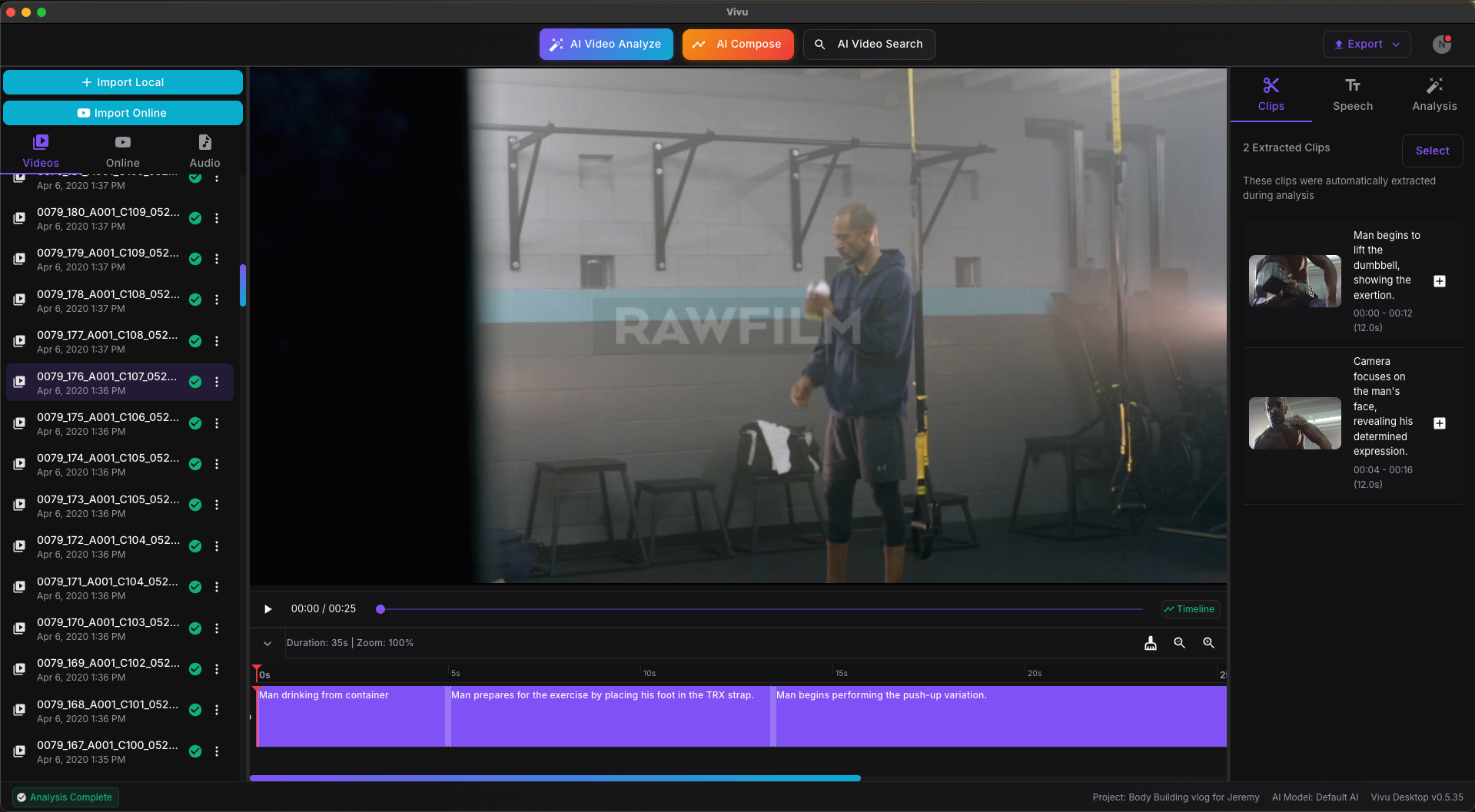Open options menu for 0079_170_A001_C103 video
1475x812 pixels.
[217, 628]
